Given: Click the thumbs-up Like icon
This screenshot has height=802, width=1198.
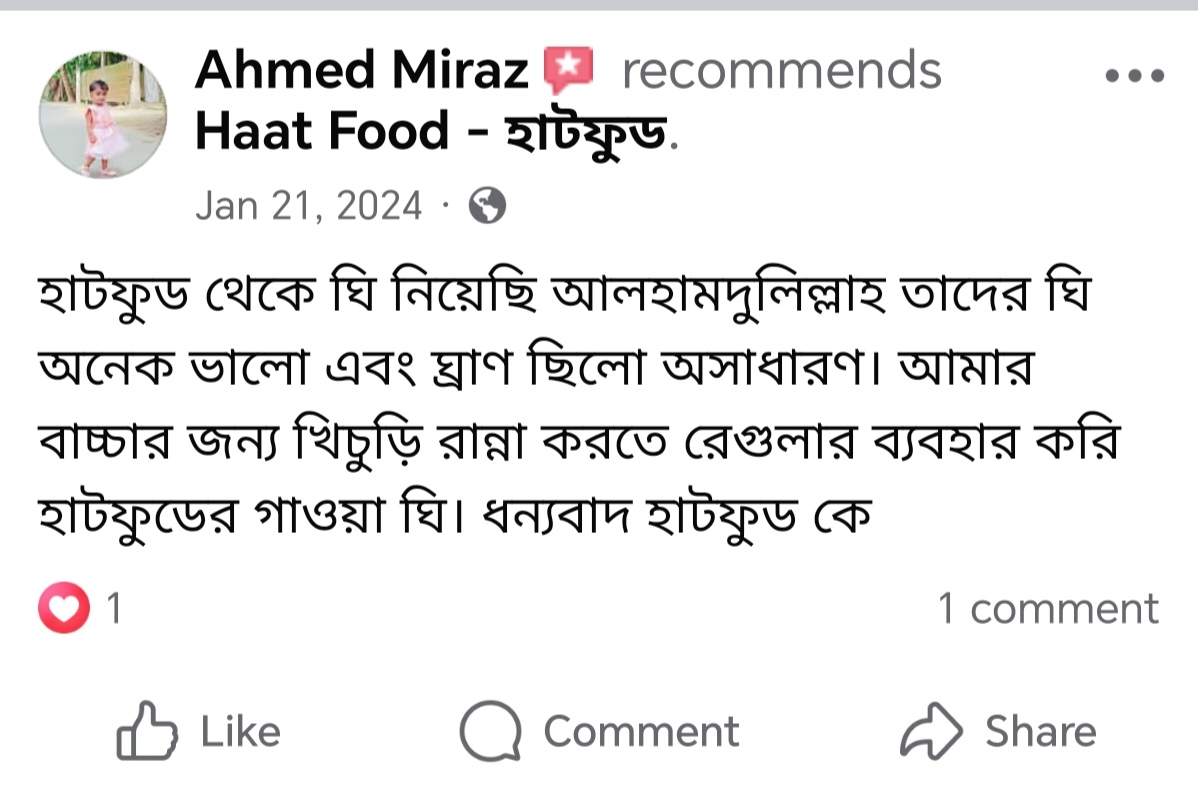Looking at the screenshot, I should 147,731.
